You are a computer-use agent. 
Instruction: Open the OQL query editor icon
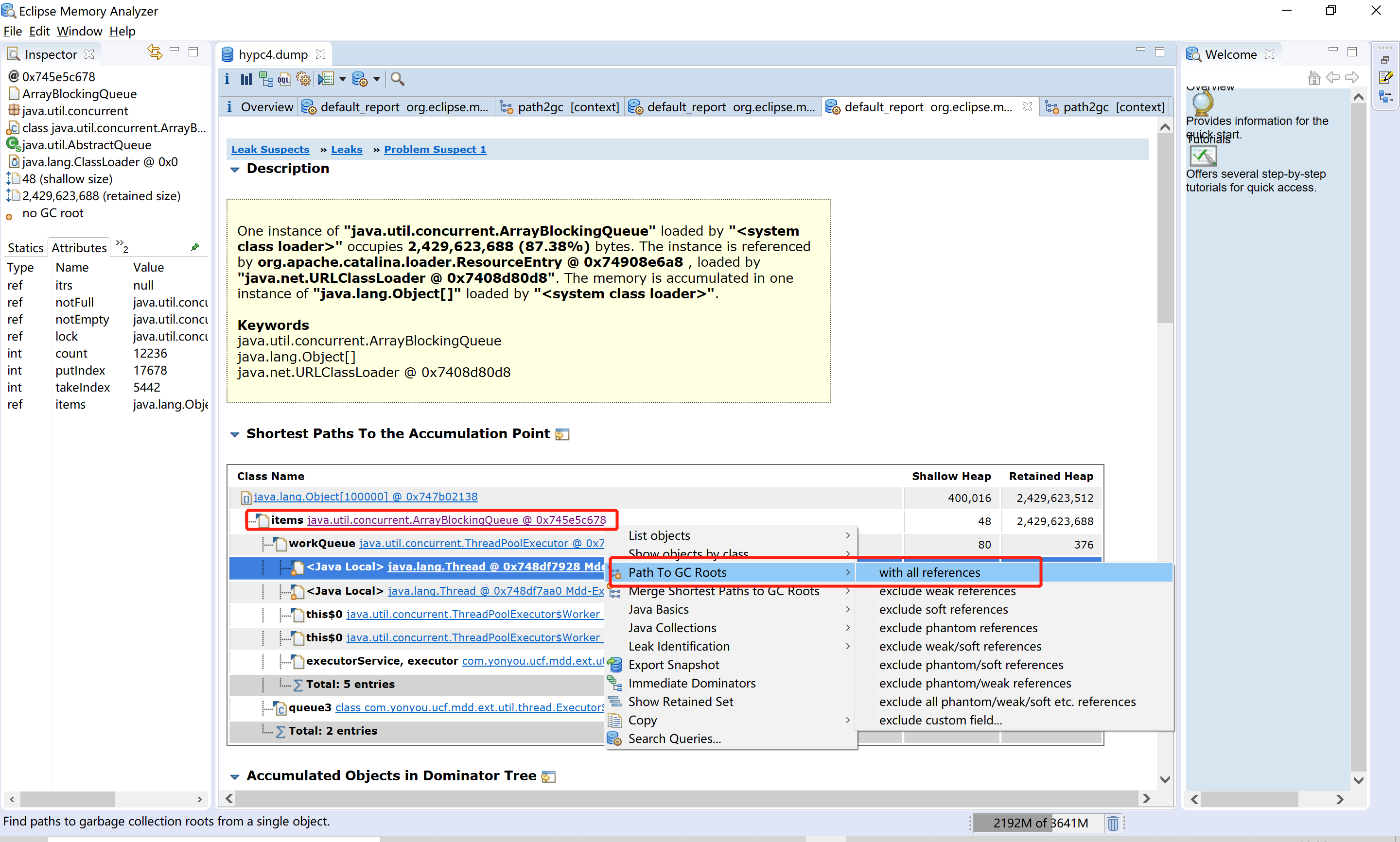coord(284,79)
